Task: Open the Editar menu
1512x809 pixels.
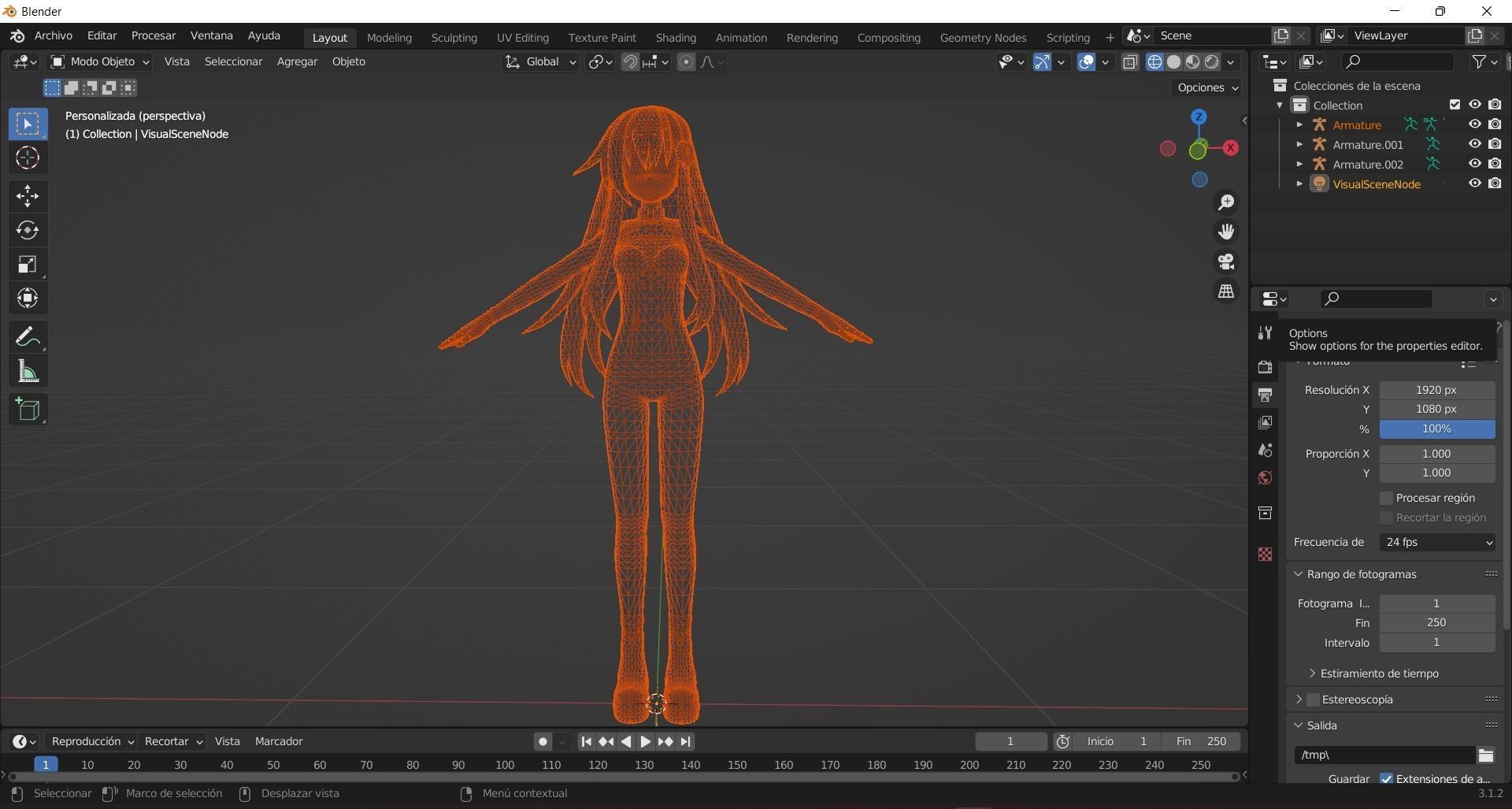Action: pos(102,35)
